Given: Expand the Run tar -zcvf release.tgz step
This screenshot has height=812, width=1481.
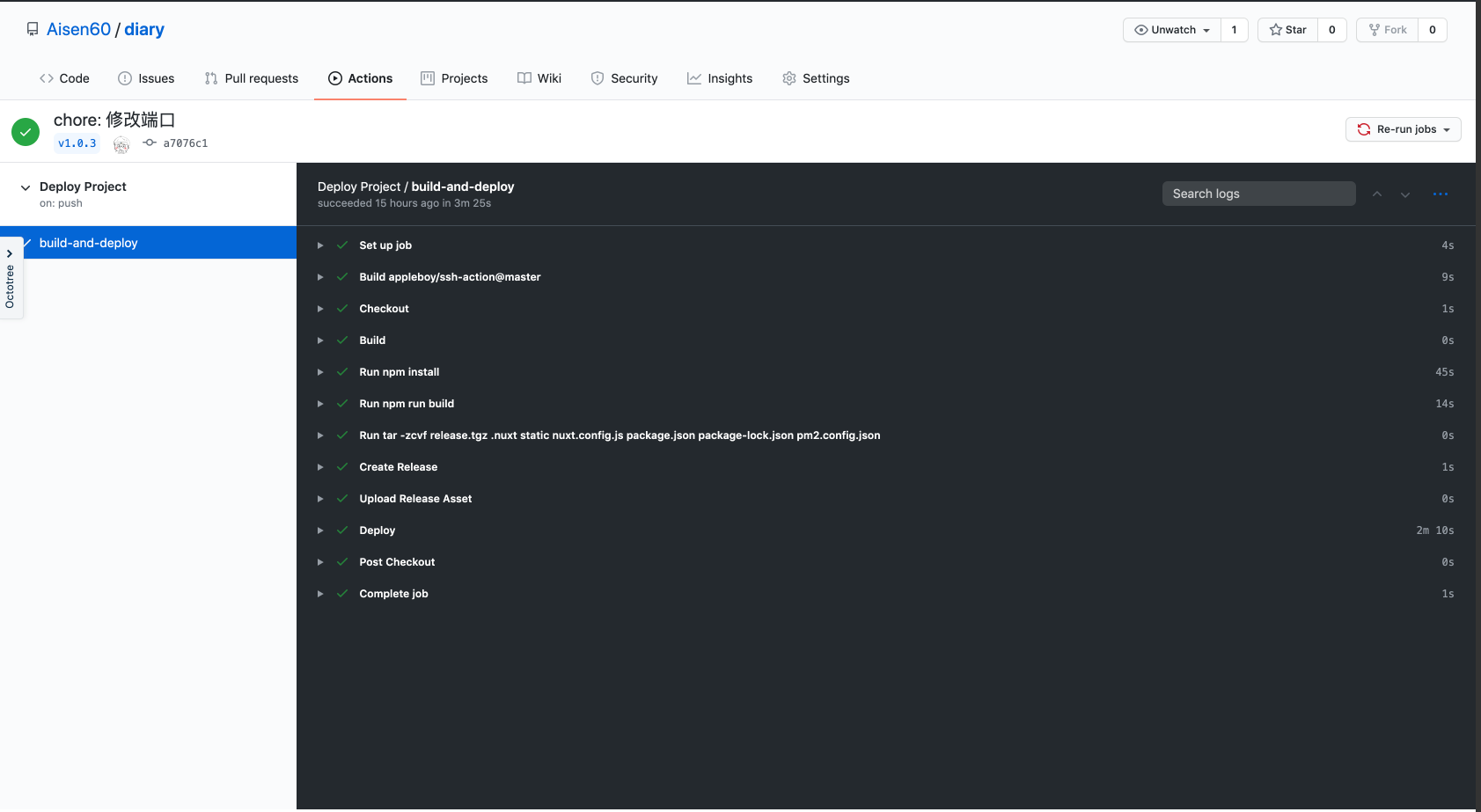Looking at the screenshot, I should (320, 435).
